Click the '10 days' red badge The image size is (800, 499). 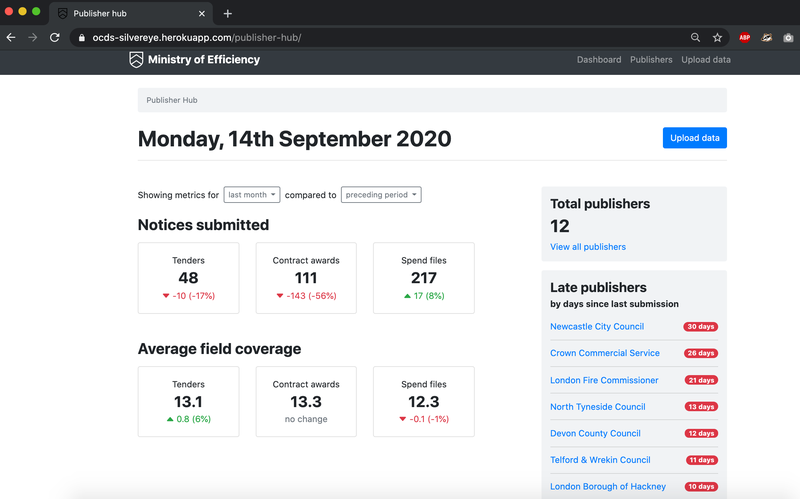[x=701, y=487]
